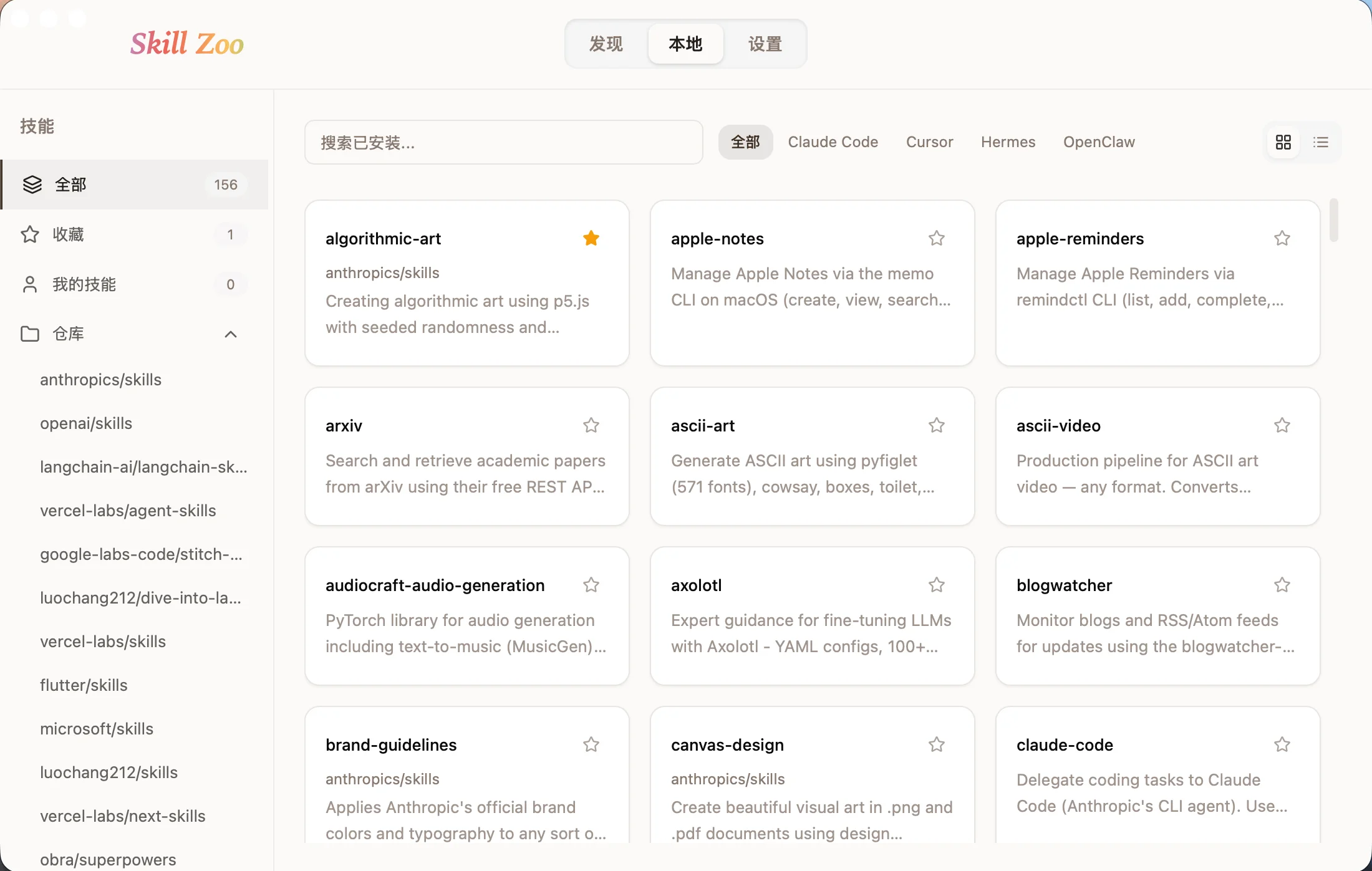
Task: Toggle star on ascii-art card
Action: [937, 425]
